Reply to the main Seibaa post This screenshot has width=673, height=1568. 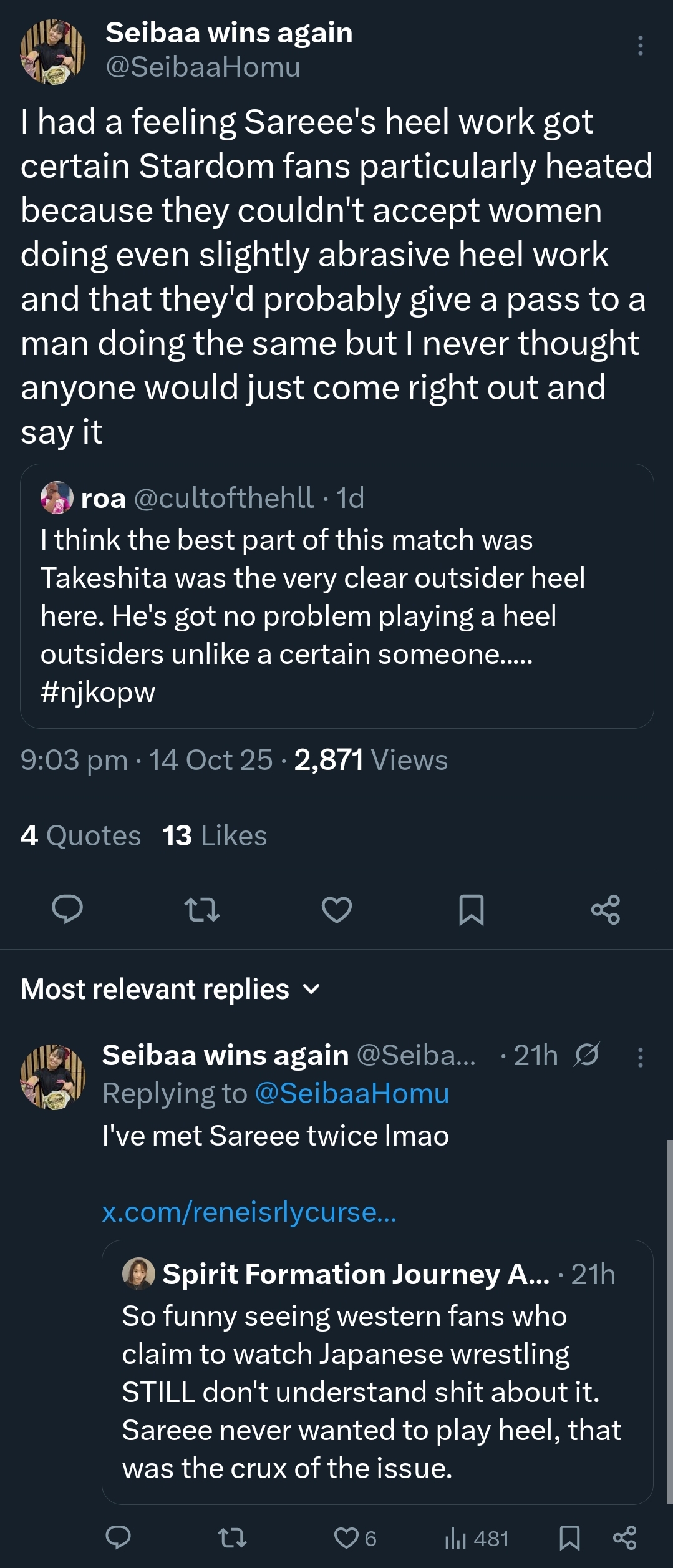[67, 909]
